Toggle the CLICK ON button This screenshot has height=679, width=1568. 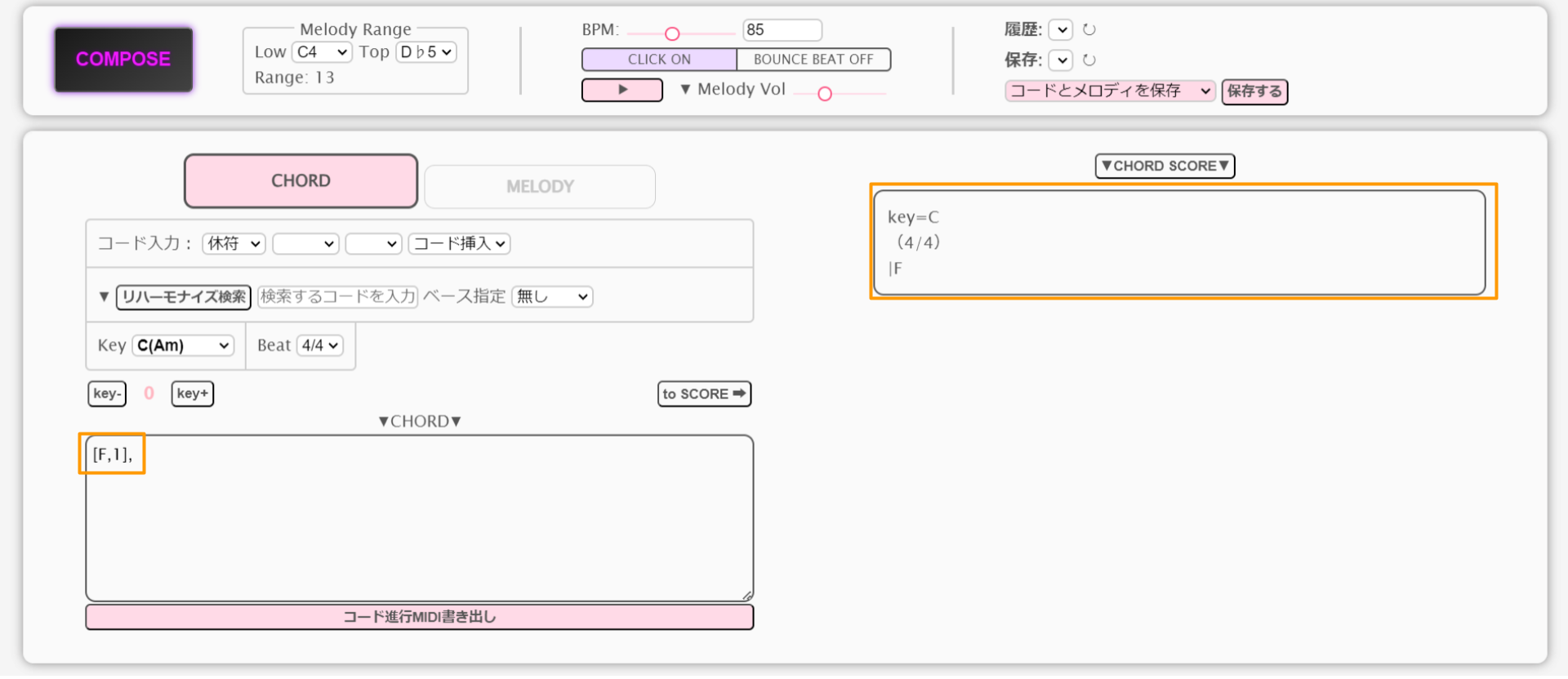[659, 60]
